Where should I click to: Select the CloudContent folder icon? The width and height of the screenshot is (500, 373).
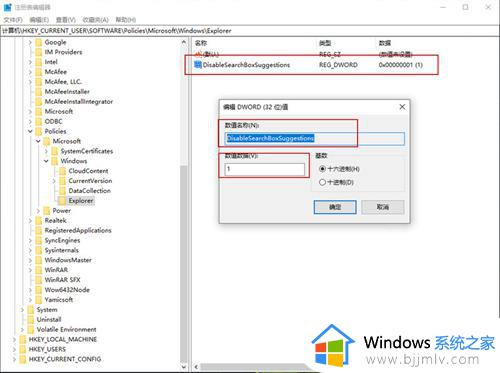63,171
